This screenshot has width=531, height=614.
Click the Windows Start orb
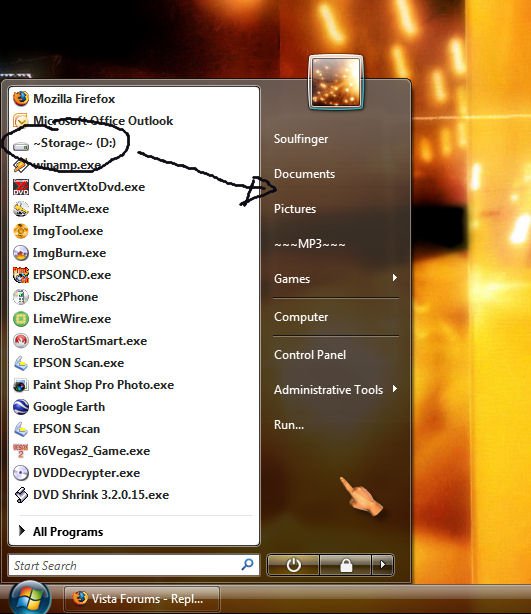coord(30,598)
